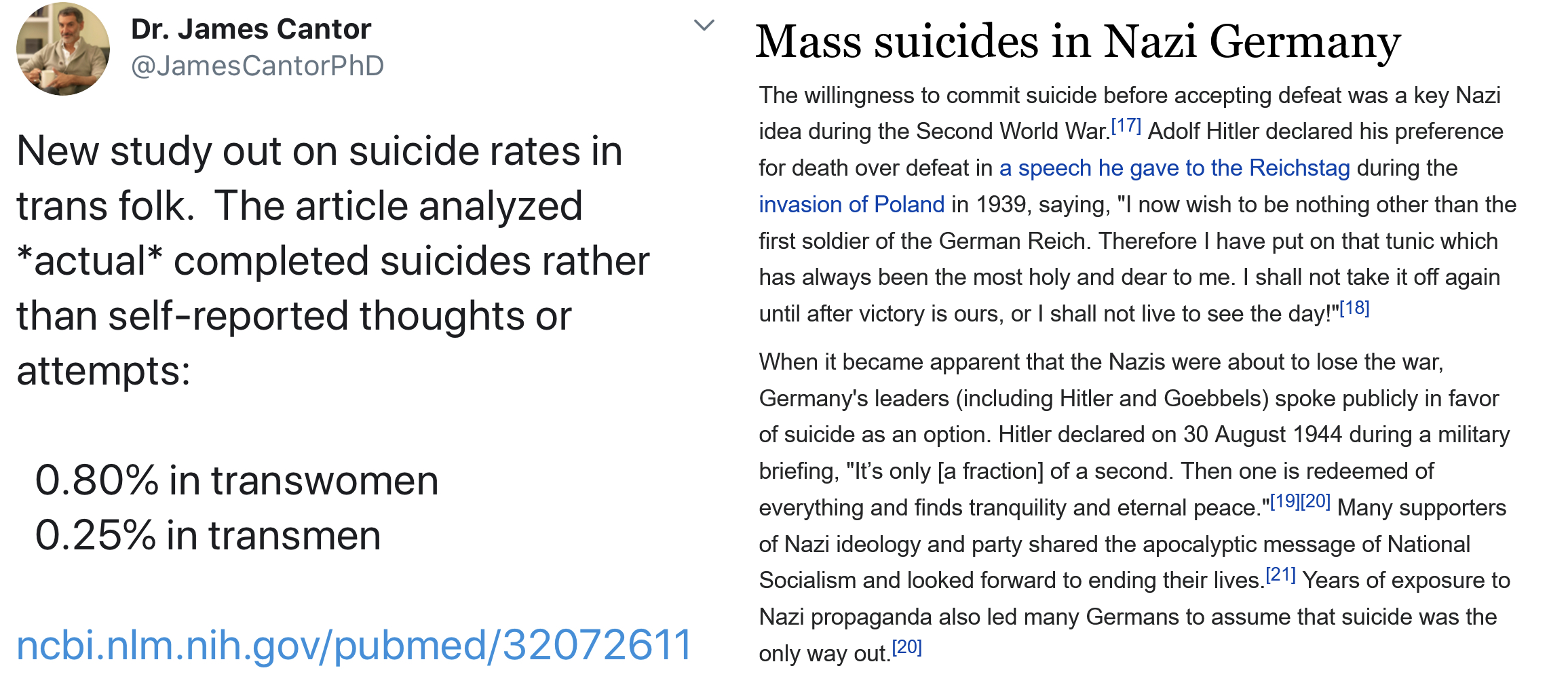Open the ncbi.nlm.nih.gov/pubmed/32072611 link
The height and width of the screenshot is (683, 1568).
(x=353, y=644)
